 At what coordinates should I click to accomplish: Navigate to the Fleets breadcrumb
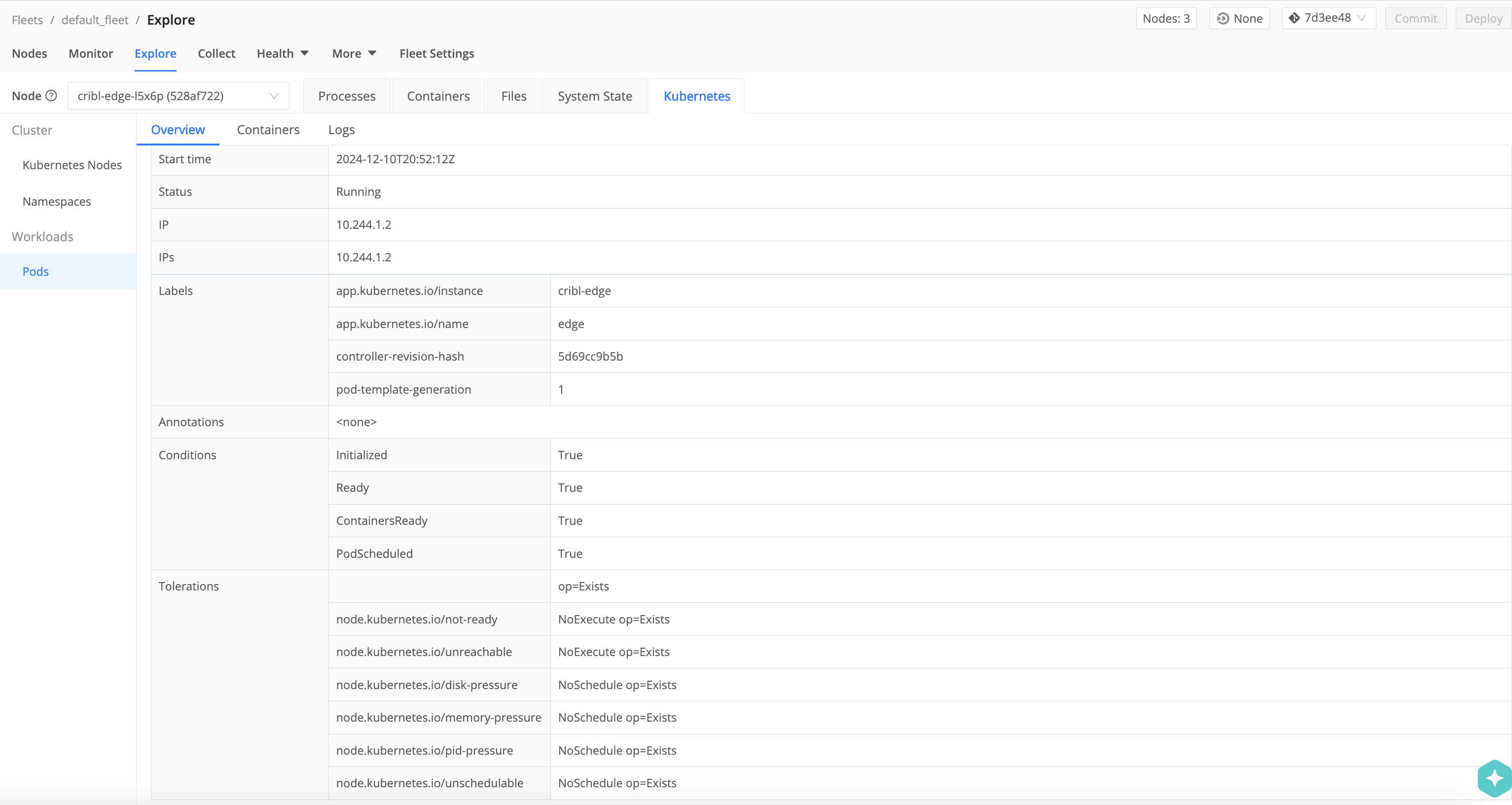[27, 19]
